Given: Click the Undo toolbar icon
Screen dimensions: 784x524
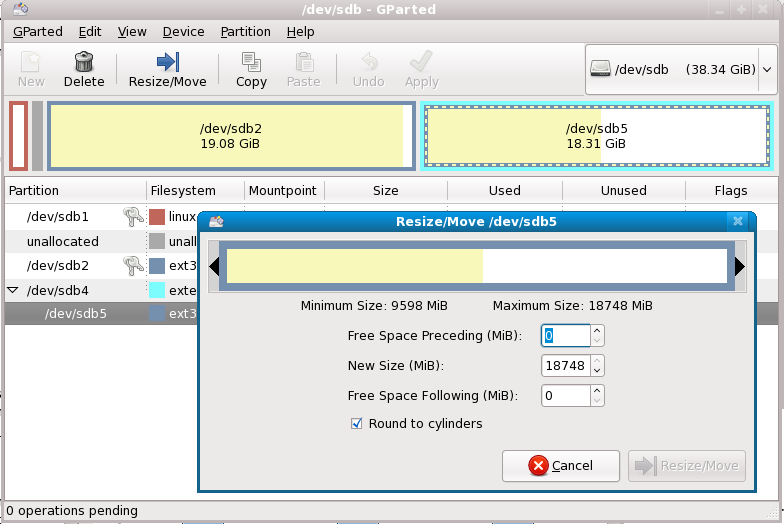Looking at the screenshot, I should point(369,62).
